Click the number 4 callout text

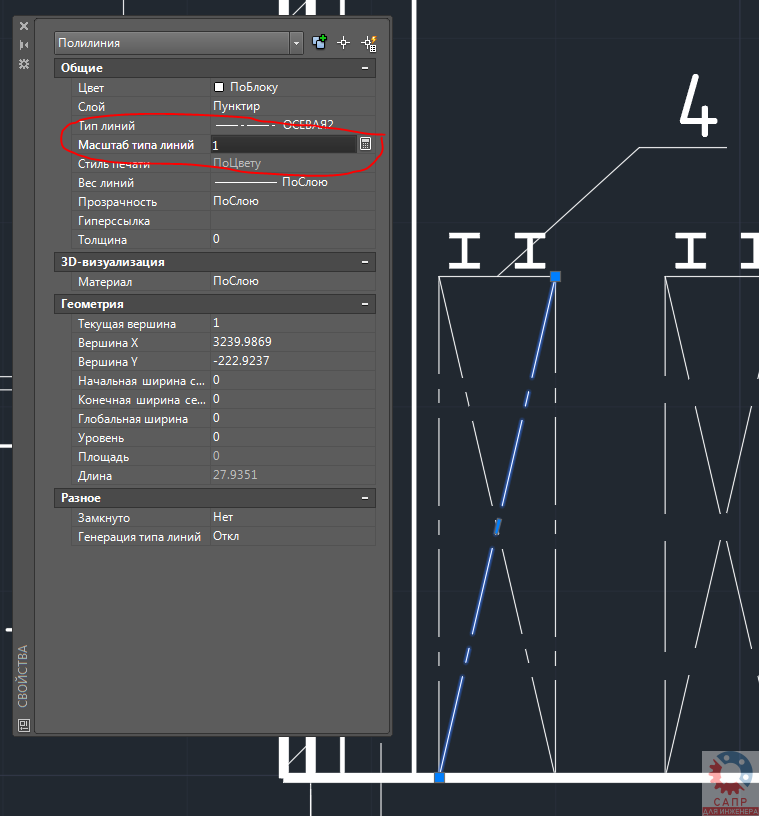(x=698, y=106)
